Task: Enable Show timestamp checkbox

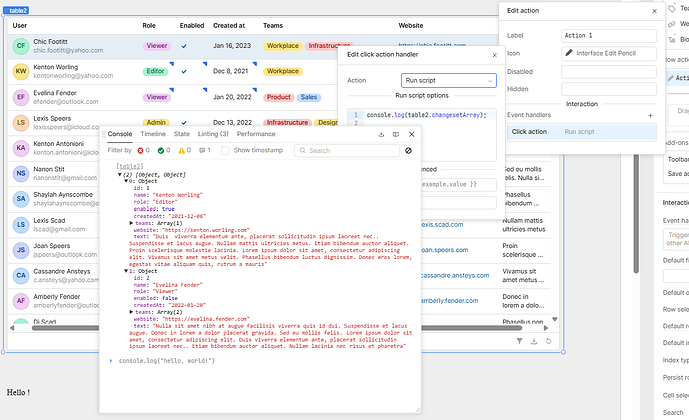Action: coord(225,150)
